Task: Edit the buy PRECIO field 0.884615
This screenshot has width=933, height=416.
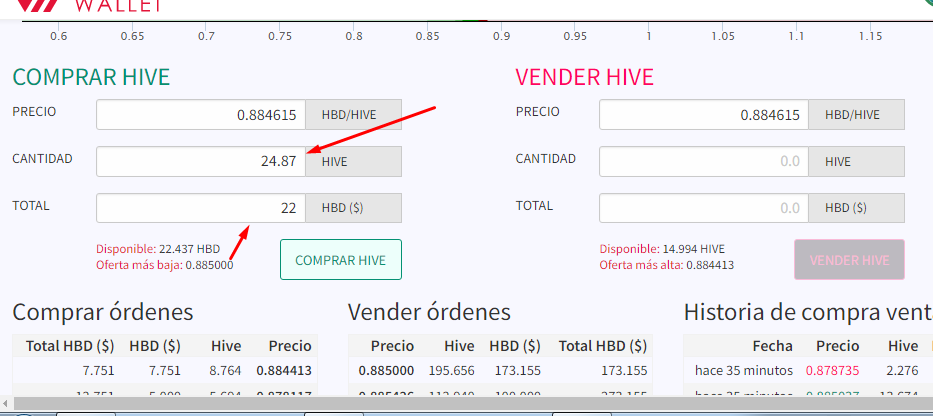Action: 201,114
